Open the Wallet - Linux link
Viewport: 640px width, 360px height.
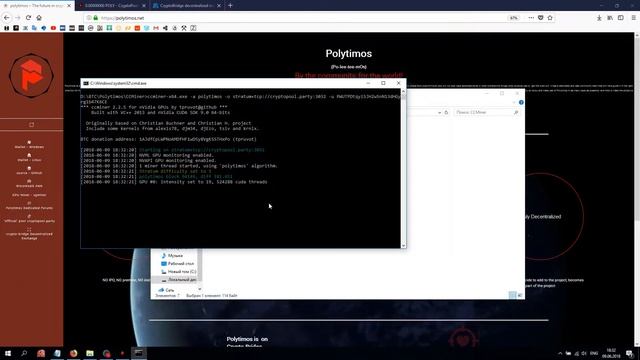click(29, 158)
